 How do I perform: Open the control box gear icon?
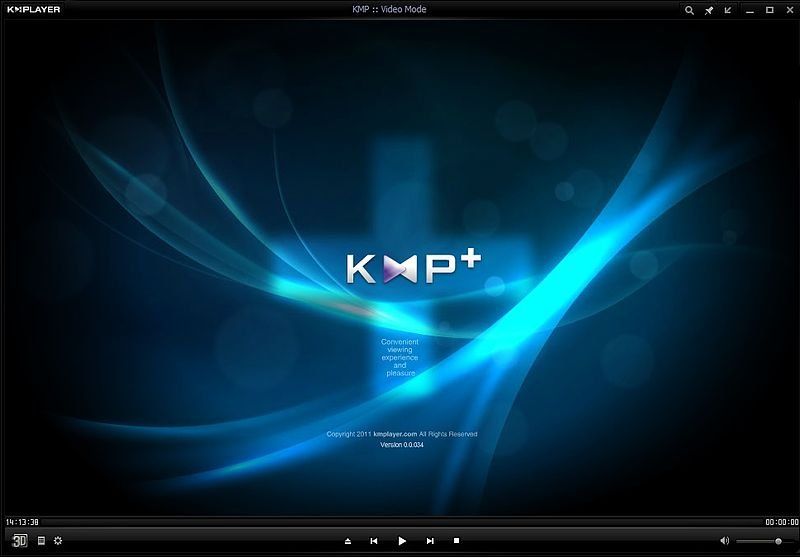(x=58, y=541)
